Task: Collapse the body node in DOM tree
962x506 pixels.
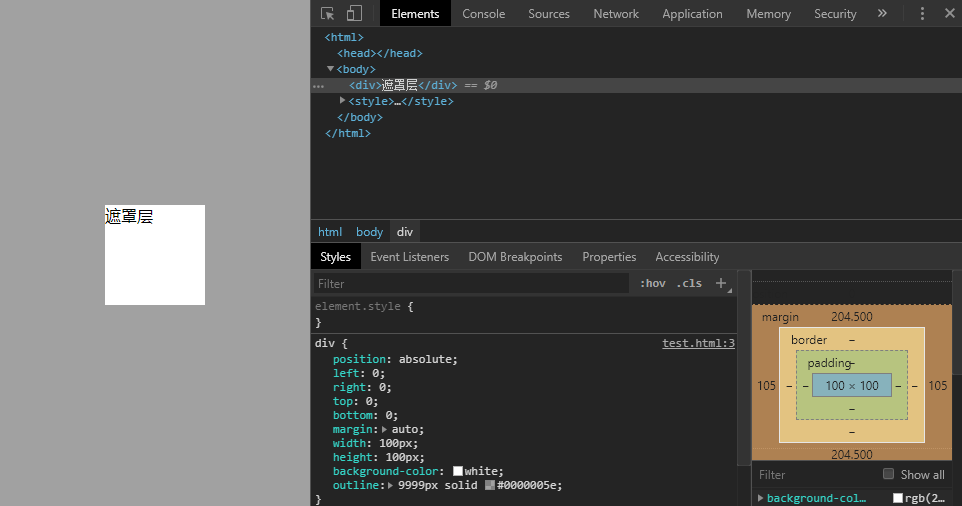Action: click(330, 69)
